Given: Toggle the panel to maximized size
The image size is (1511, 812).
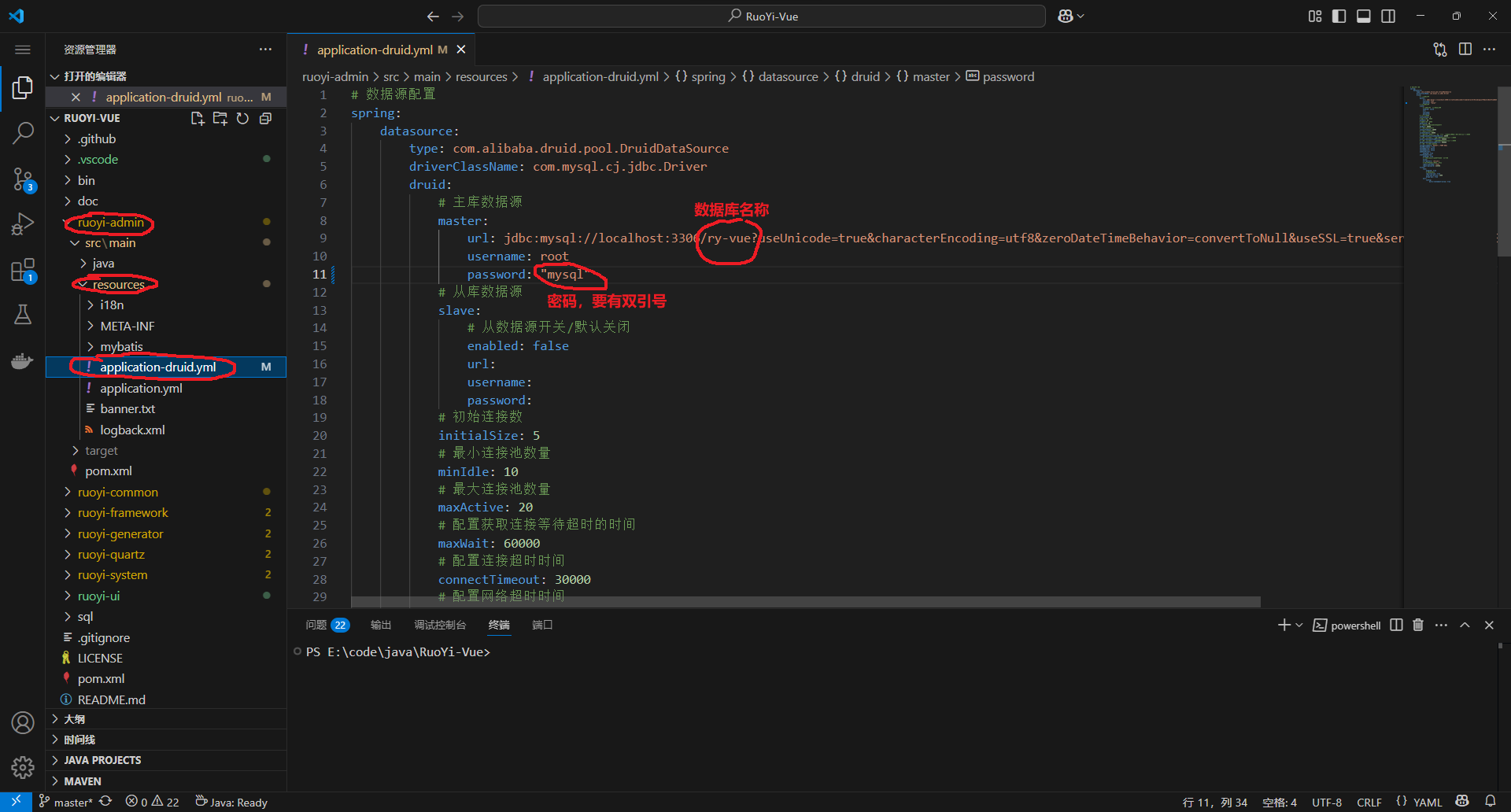Looking at the screenshot, I should pos(1465,625).
